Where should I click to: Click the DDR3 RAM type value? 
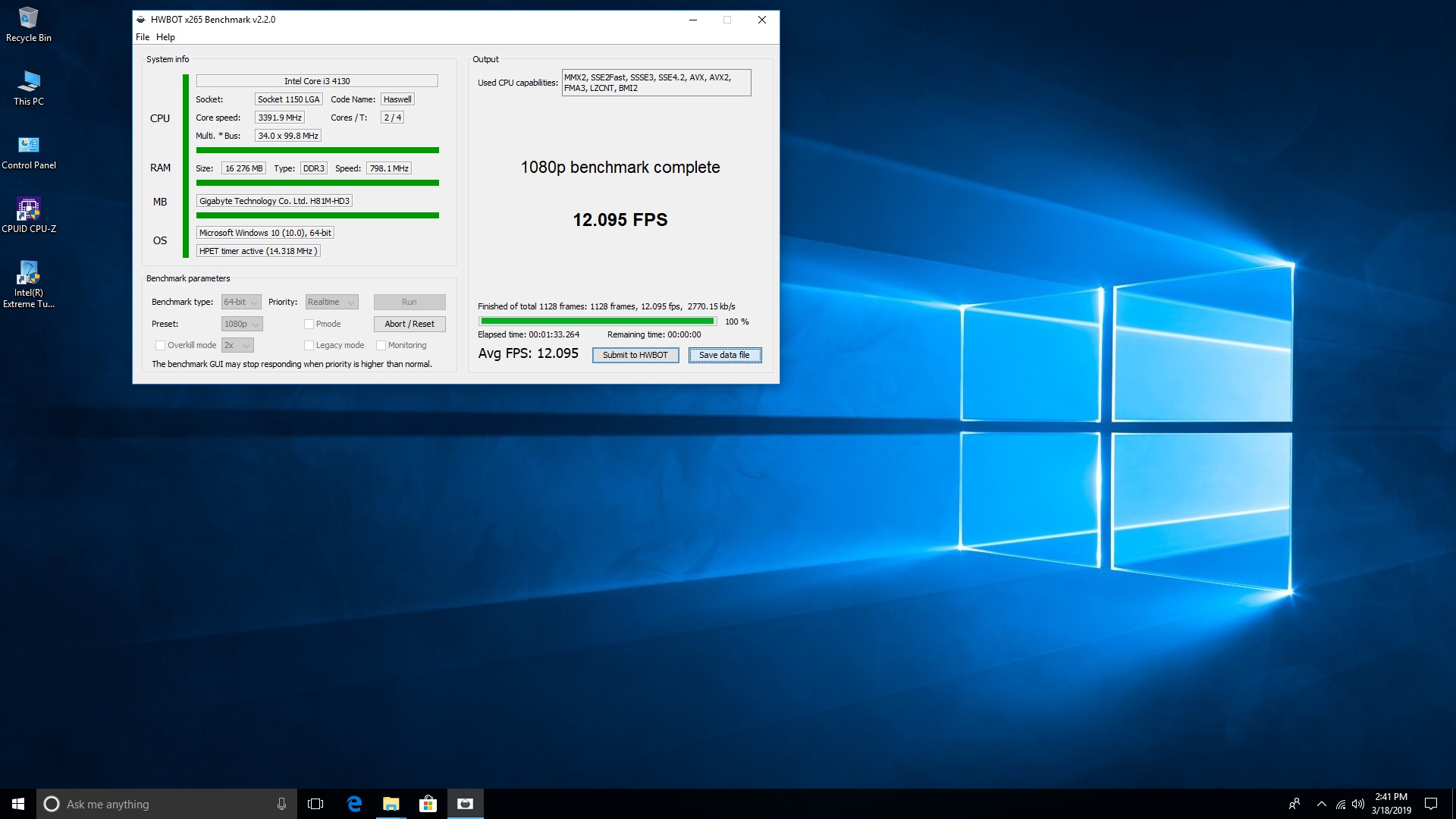point(314,168)
